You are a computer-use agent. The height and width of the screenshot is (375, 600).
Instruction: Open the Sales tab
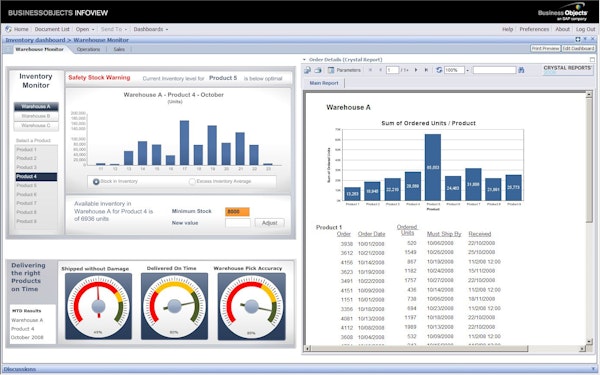pos(119,49)
